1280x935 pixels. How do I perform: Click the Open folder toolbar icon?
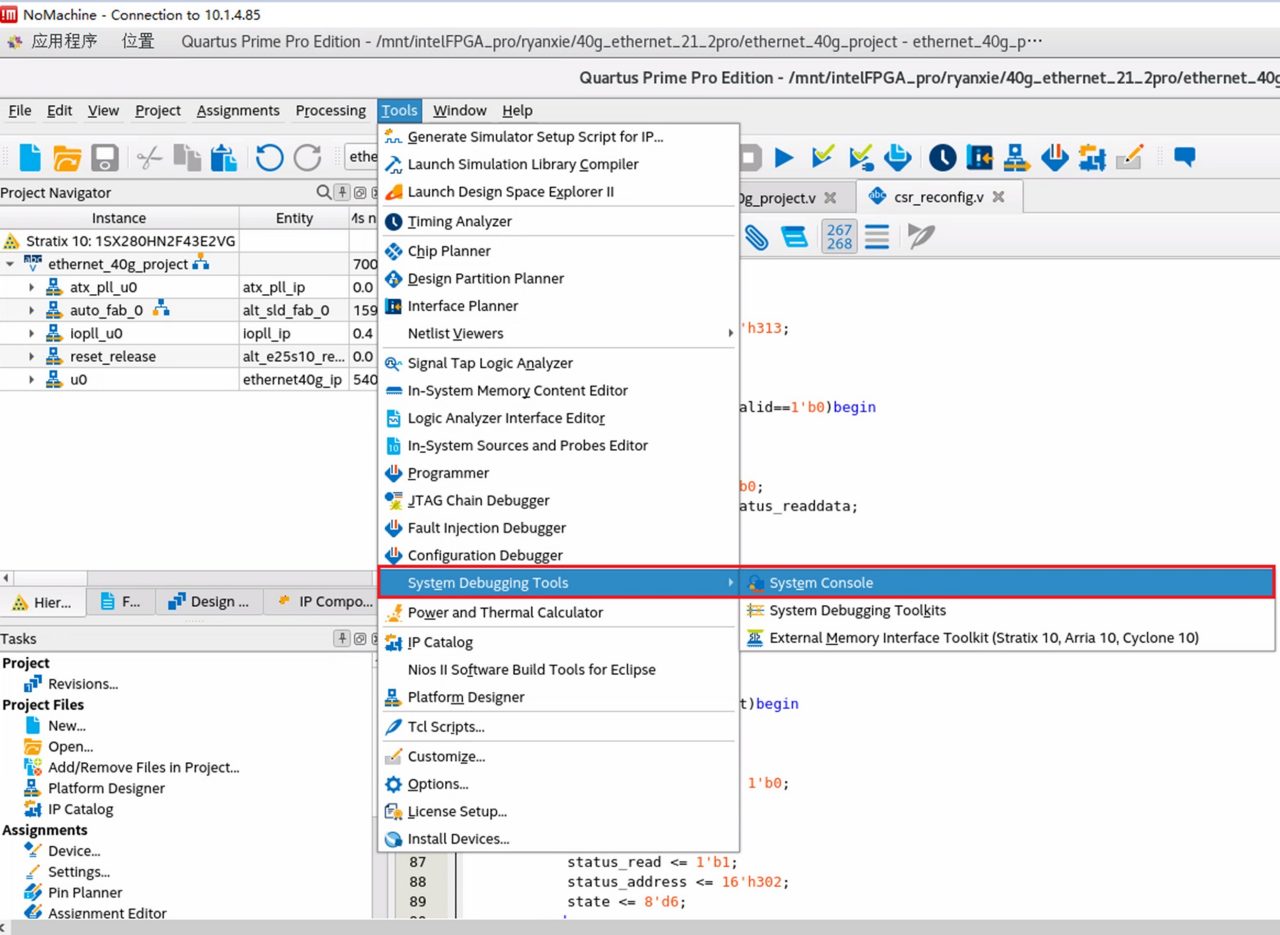(x=67, y=158)
